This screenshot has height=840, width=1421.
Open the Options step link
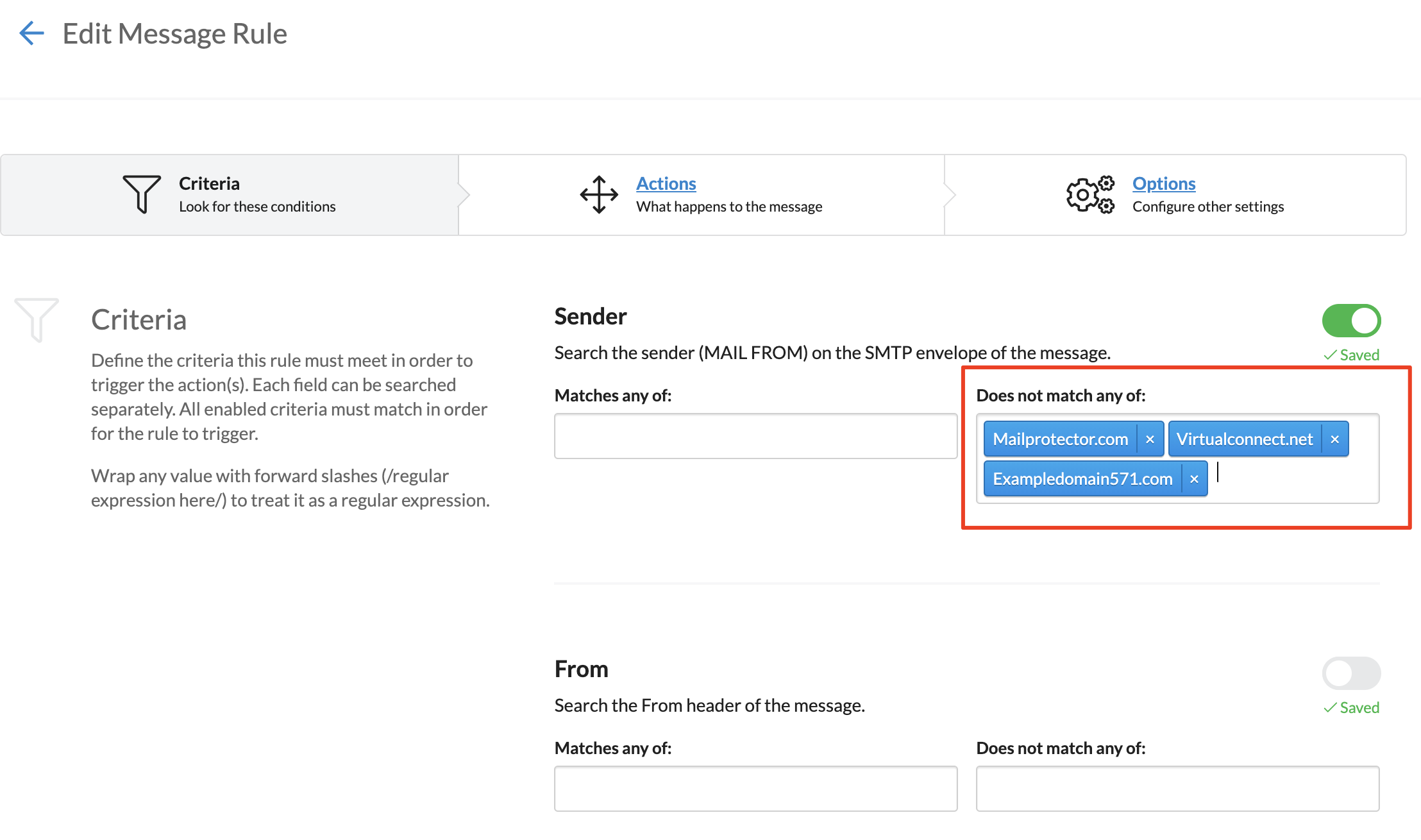[1163, 183]
